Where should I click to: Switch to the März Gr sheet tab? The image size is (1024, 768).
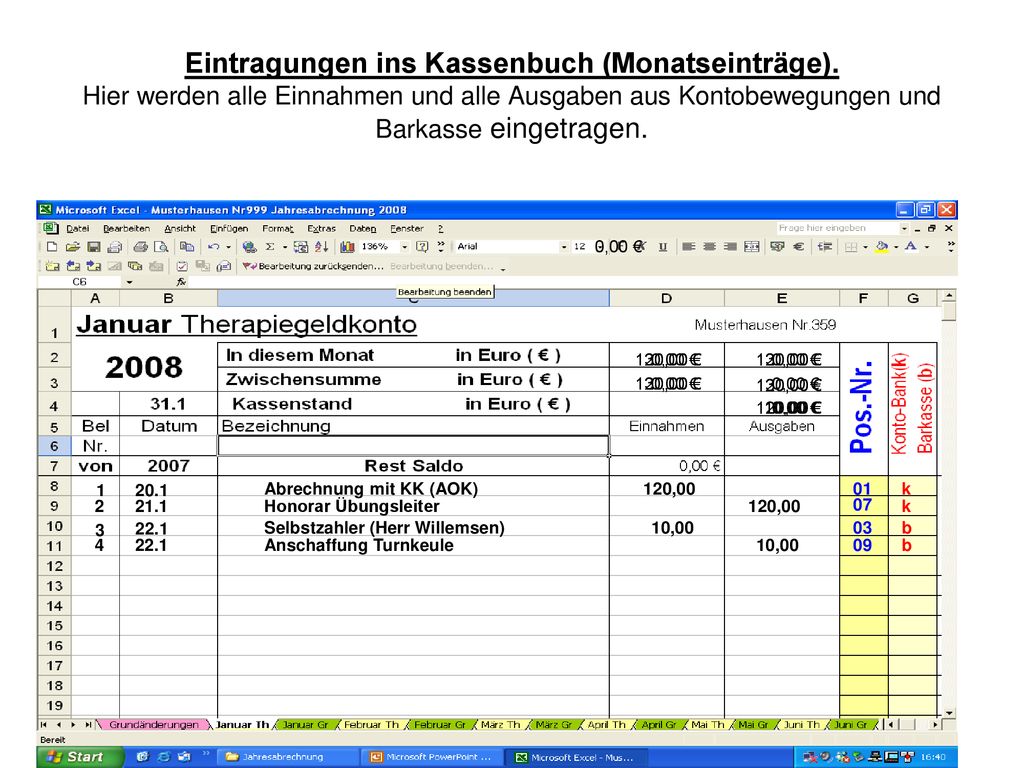pyautogui.click(x=553, y=725)
